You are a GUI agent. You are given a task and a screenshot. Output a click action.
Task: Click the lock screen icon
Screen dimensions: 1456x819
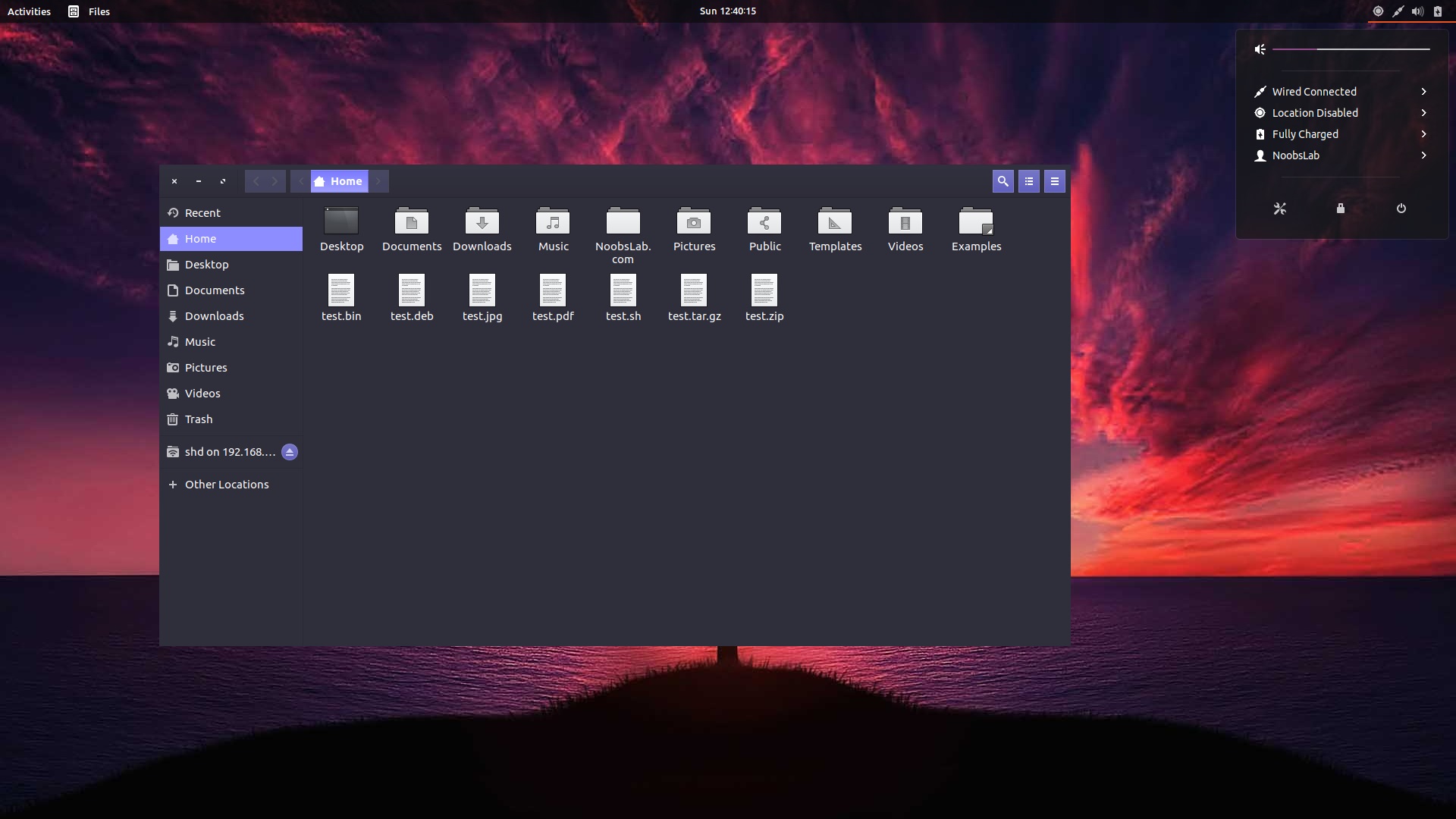point(1340,209)
